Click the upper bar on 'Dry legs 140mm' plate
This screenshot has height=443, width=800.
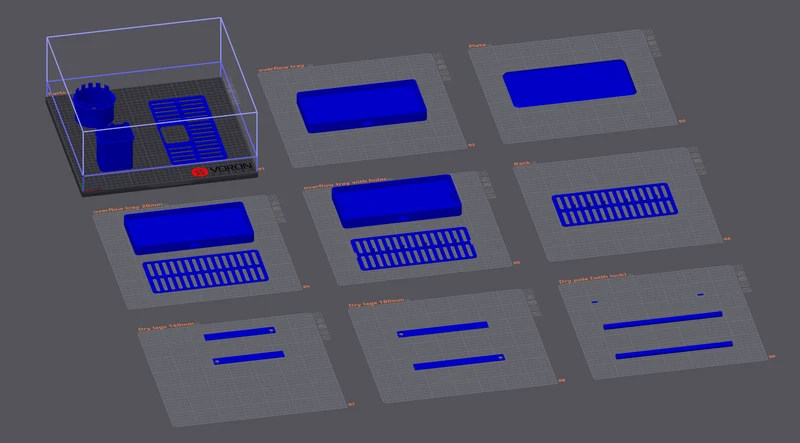240,334
